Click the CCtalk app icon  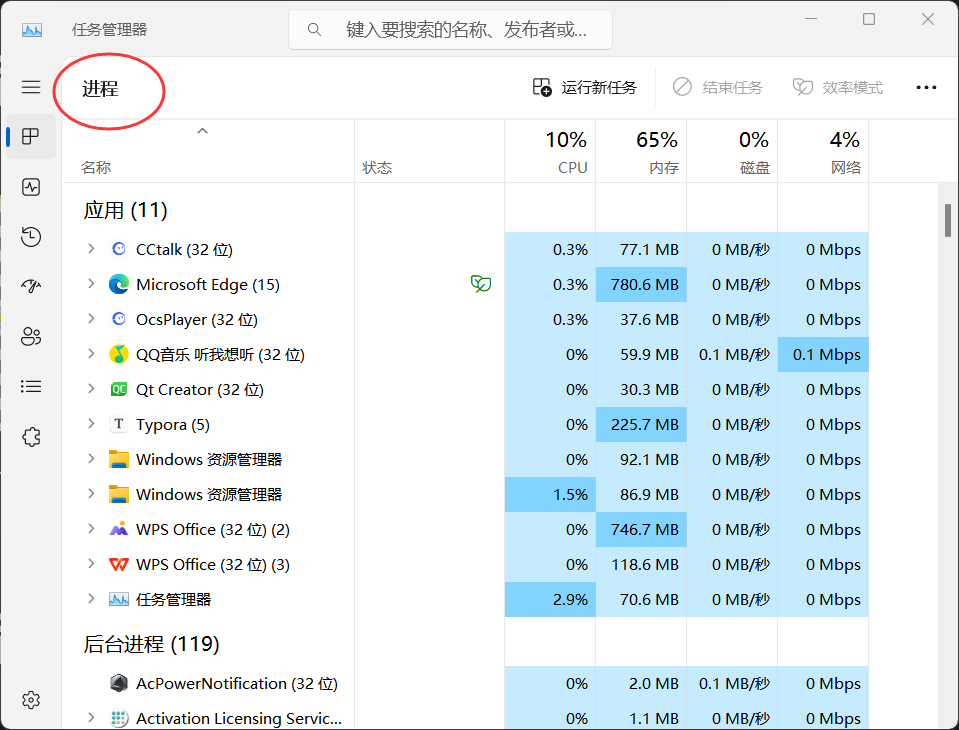click(119, 249)
